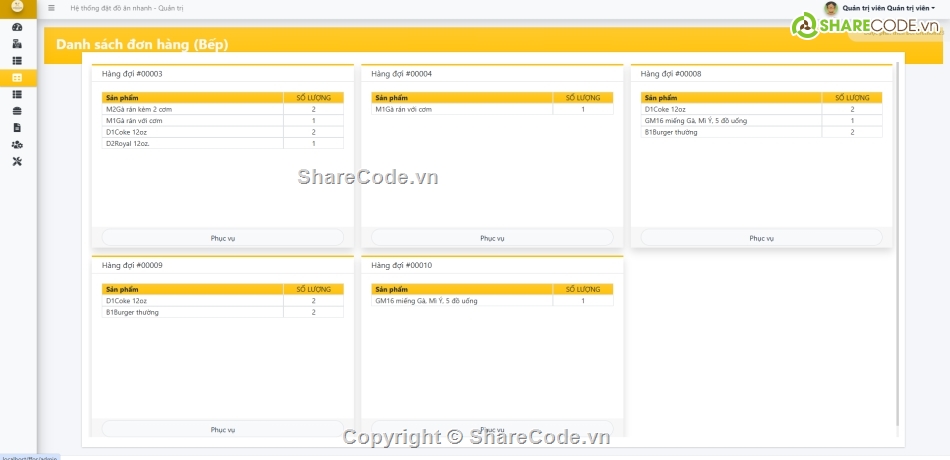Click the highlighted kitchen orders grid icon

17,77
